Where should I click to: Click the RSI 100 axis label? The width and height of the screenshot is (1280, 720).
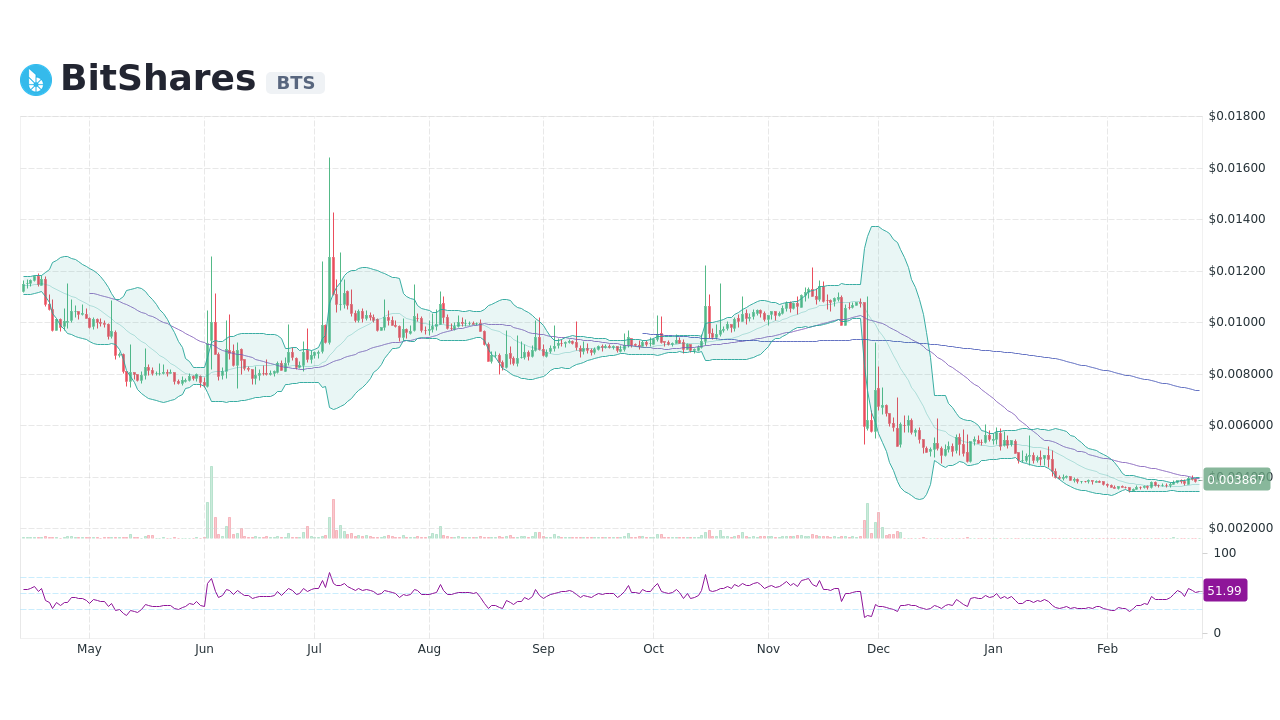(1224, 553)
